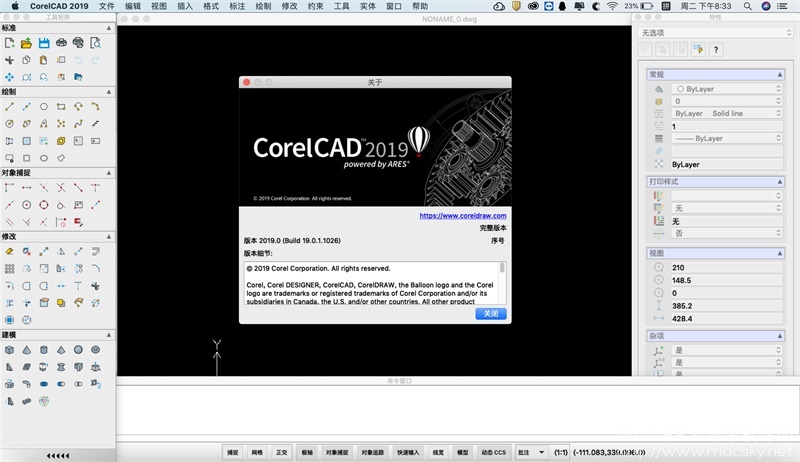
Task: Open the 修改 menu in menu bar
Action: [289, 6]
